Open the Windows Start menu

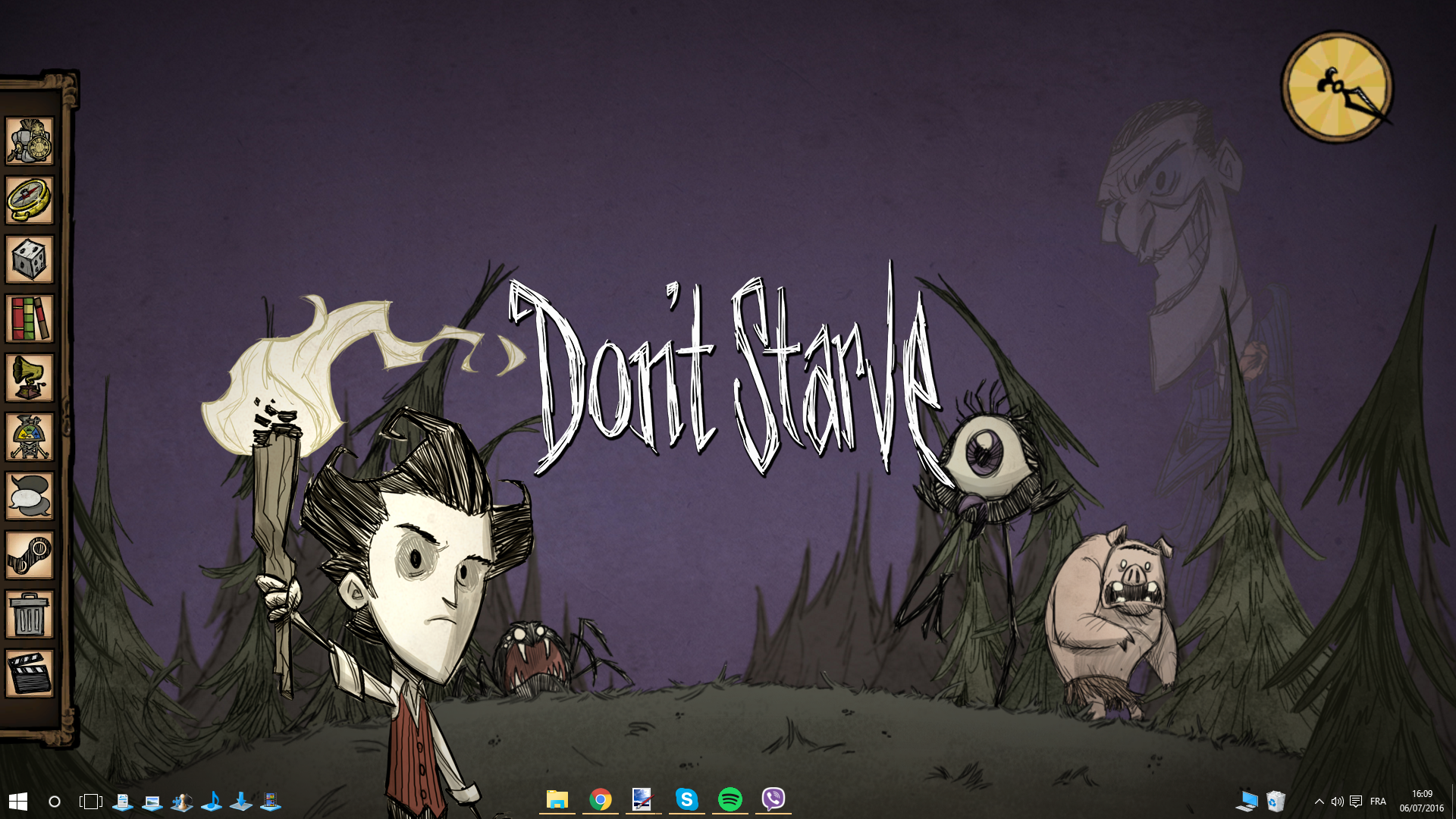pyautogui.click(x=18, y=802)
